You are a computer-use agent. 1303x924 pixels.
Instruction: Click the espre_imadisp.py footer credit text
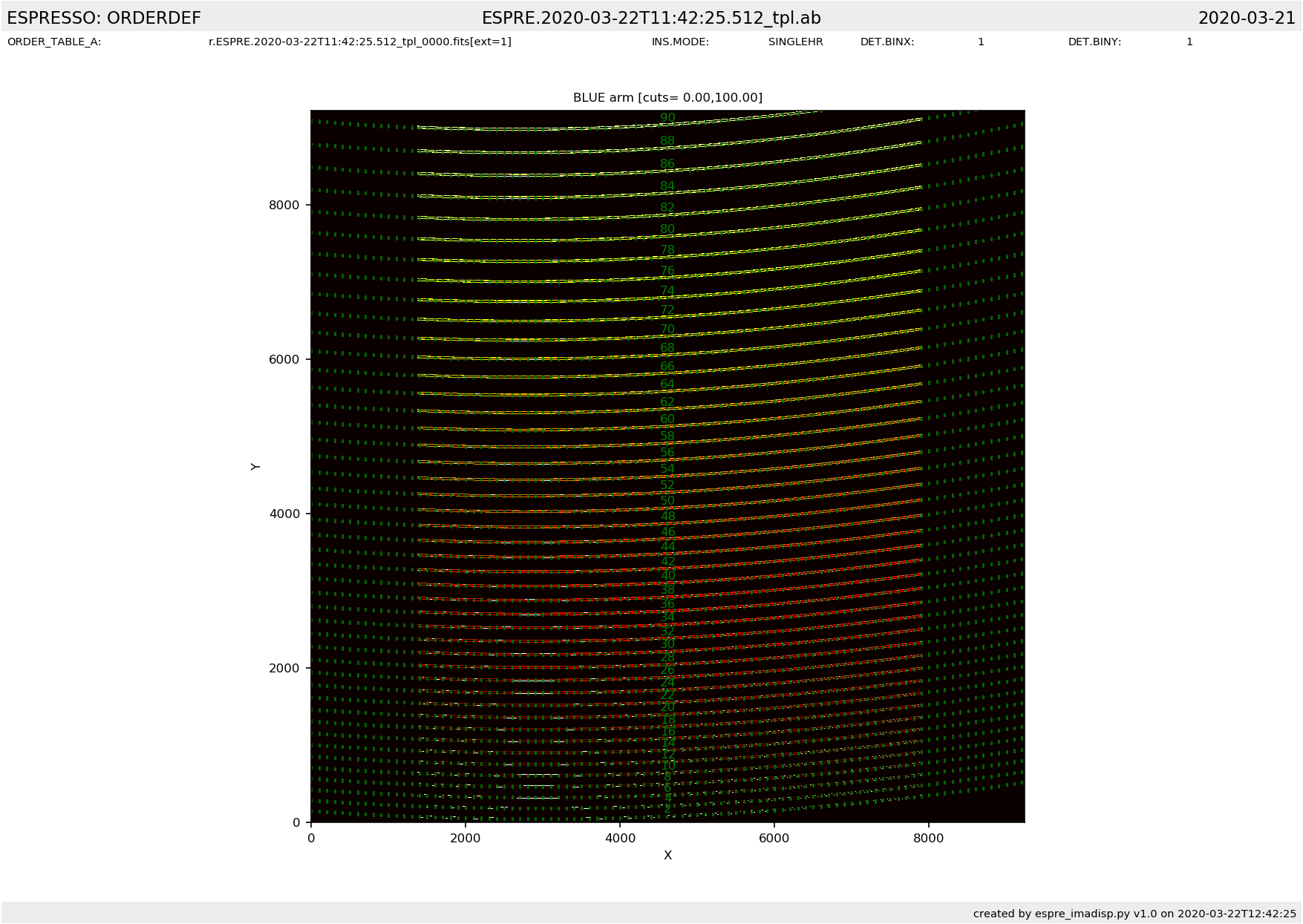point(1134,914)
